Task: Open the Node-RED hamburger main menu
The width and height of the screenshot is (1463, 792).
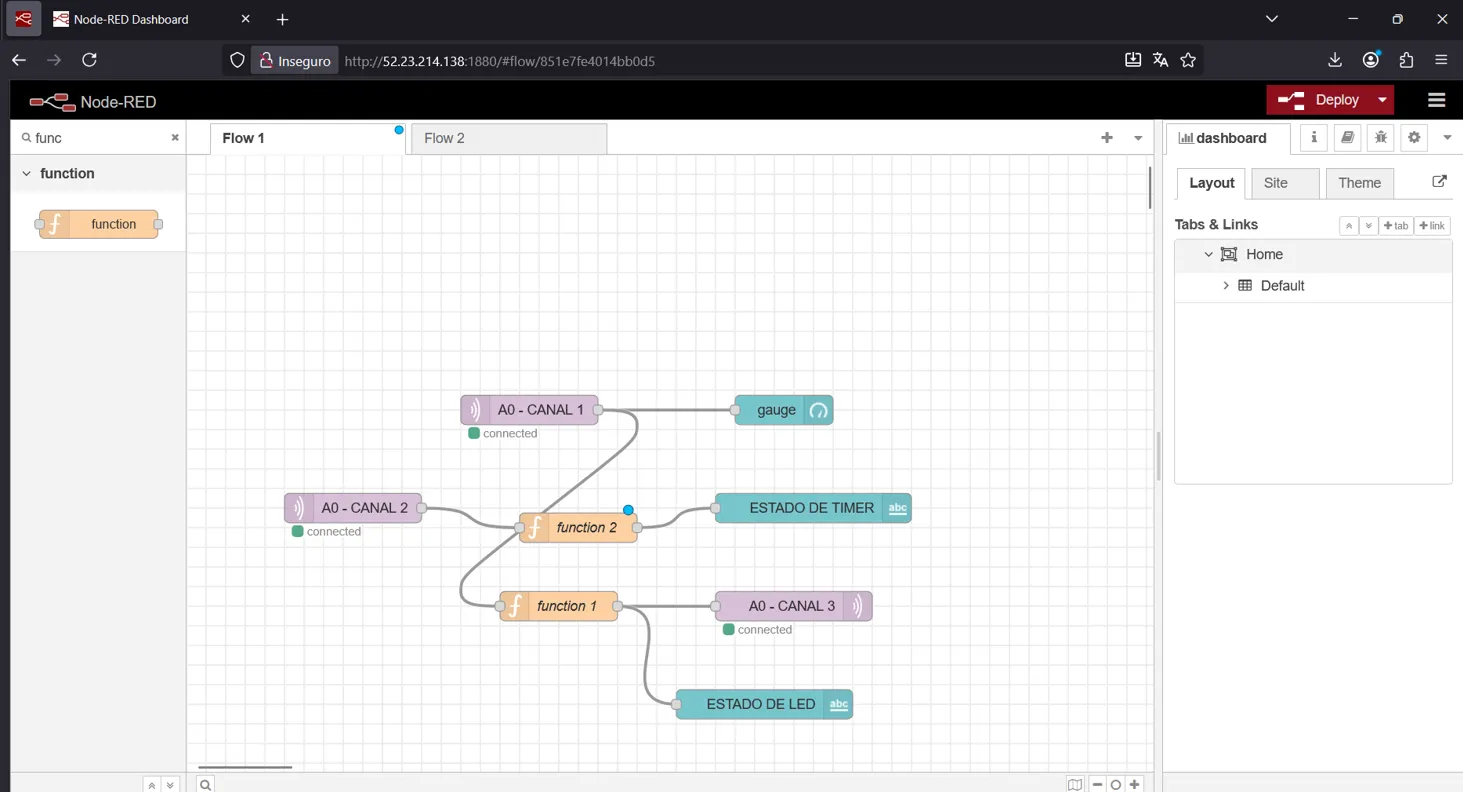Action: pyautogui.click(x=1437, y=100)
